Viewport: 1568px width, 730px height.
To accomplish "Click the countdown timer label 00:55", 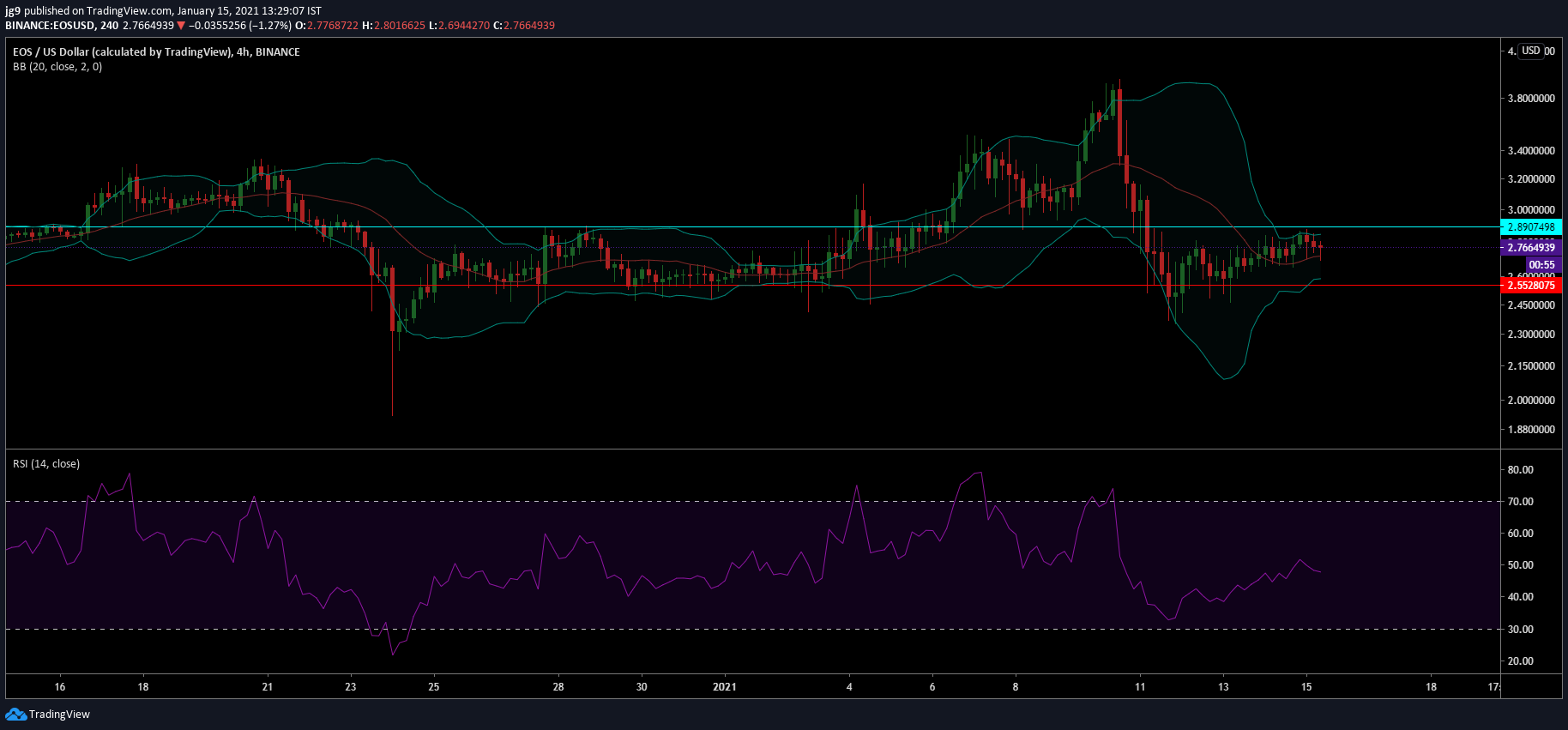I will [x=1541, y=265].
